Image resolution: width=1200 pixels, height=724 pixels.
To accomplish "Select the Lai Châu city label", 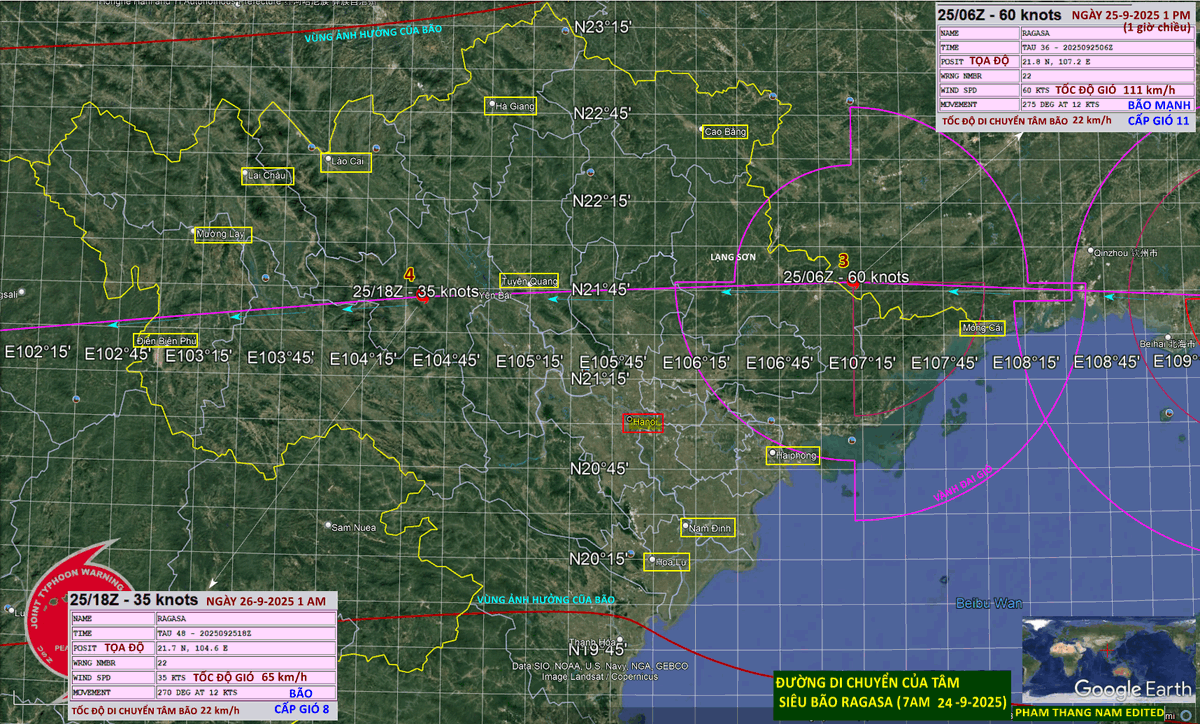I will (268, 176).
